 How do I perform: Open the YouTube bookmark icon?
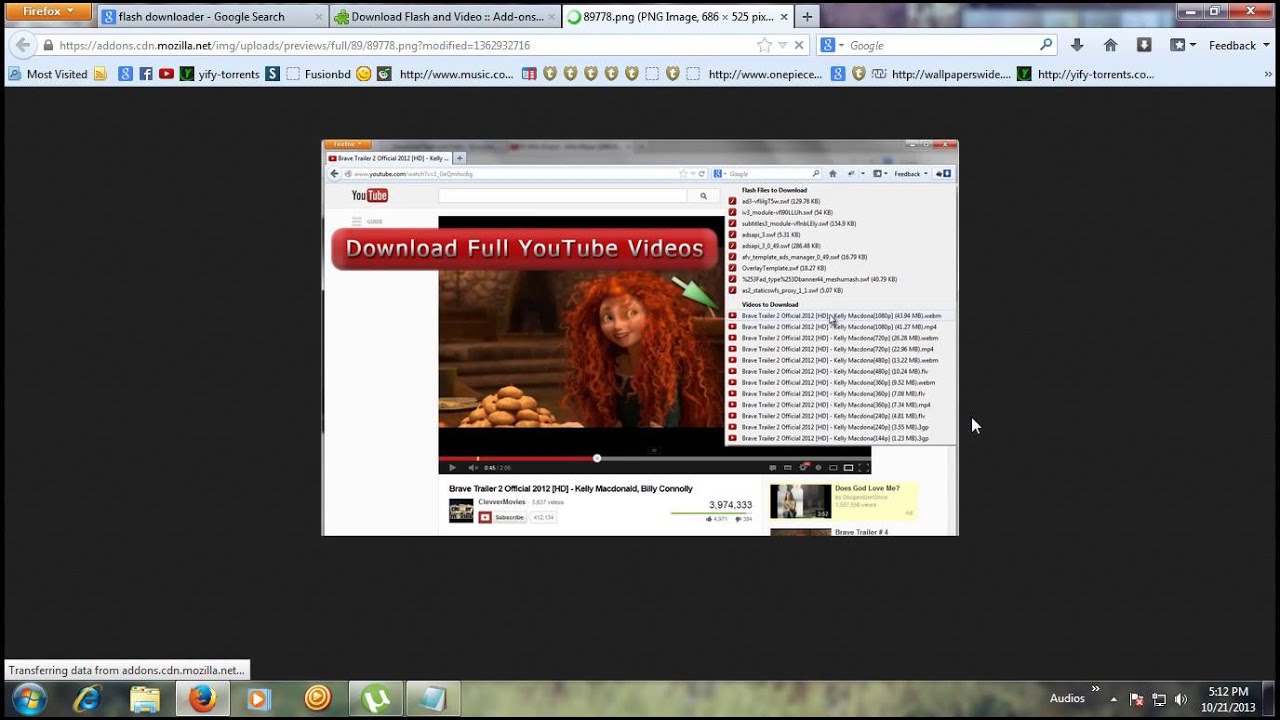pos(166,74)
